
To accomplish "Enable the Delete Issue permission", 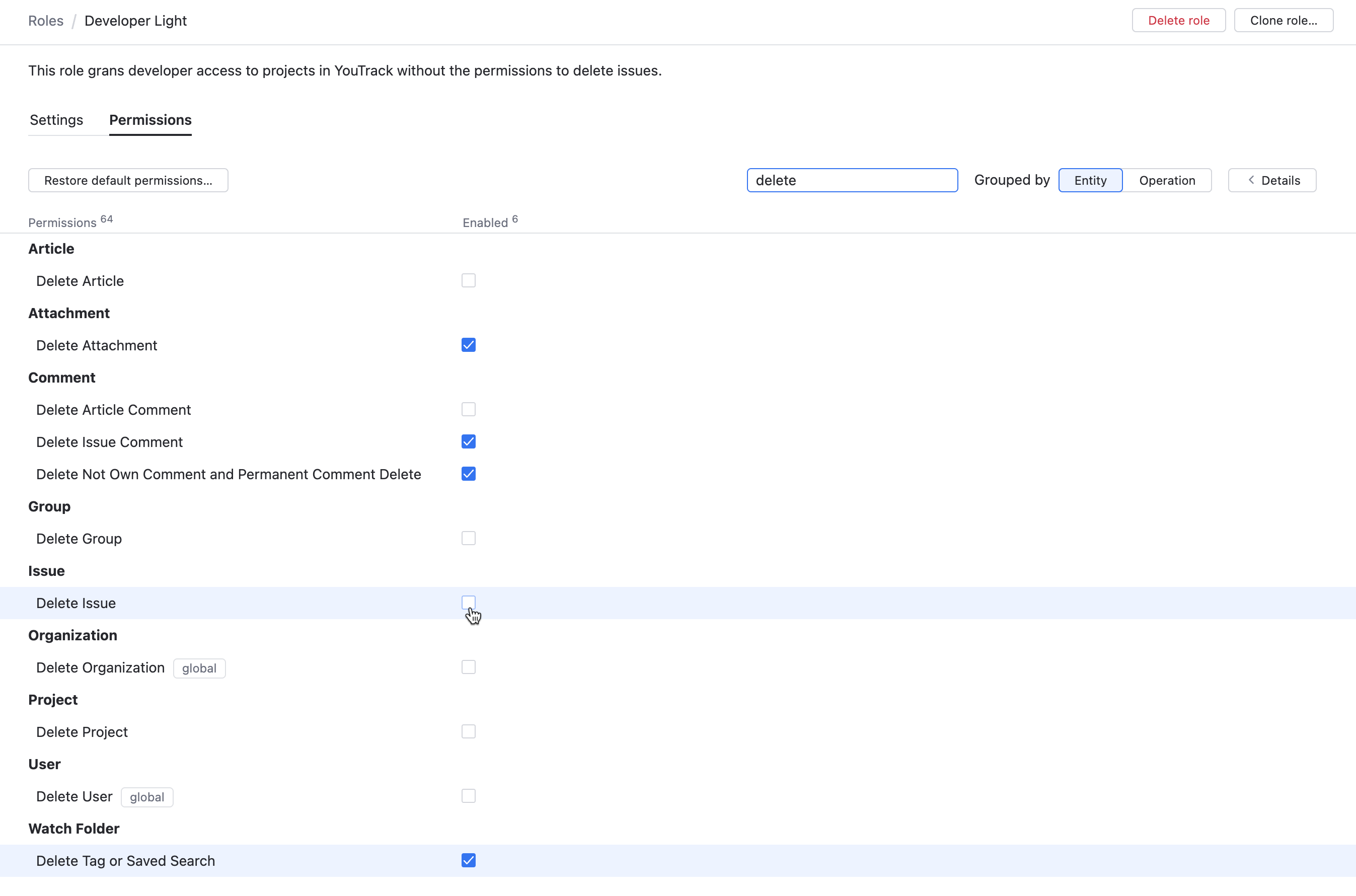I will tap(468, 603).
